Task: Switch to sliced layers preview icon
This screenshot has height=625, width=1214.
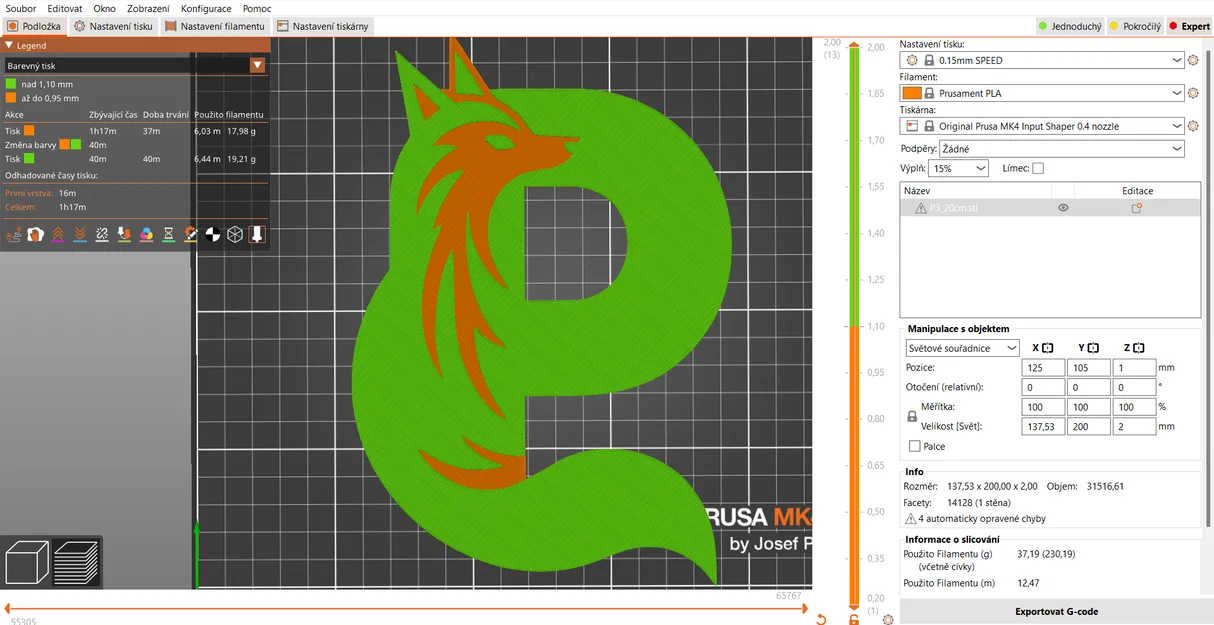Action: 76,561
